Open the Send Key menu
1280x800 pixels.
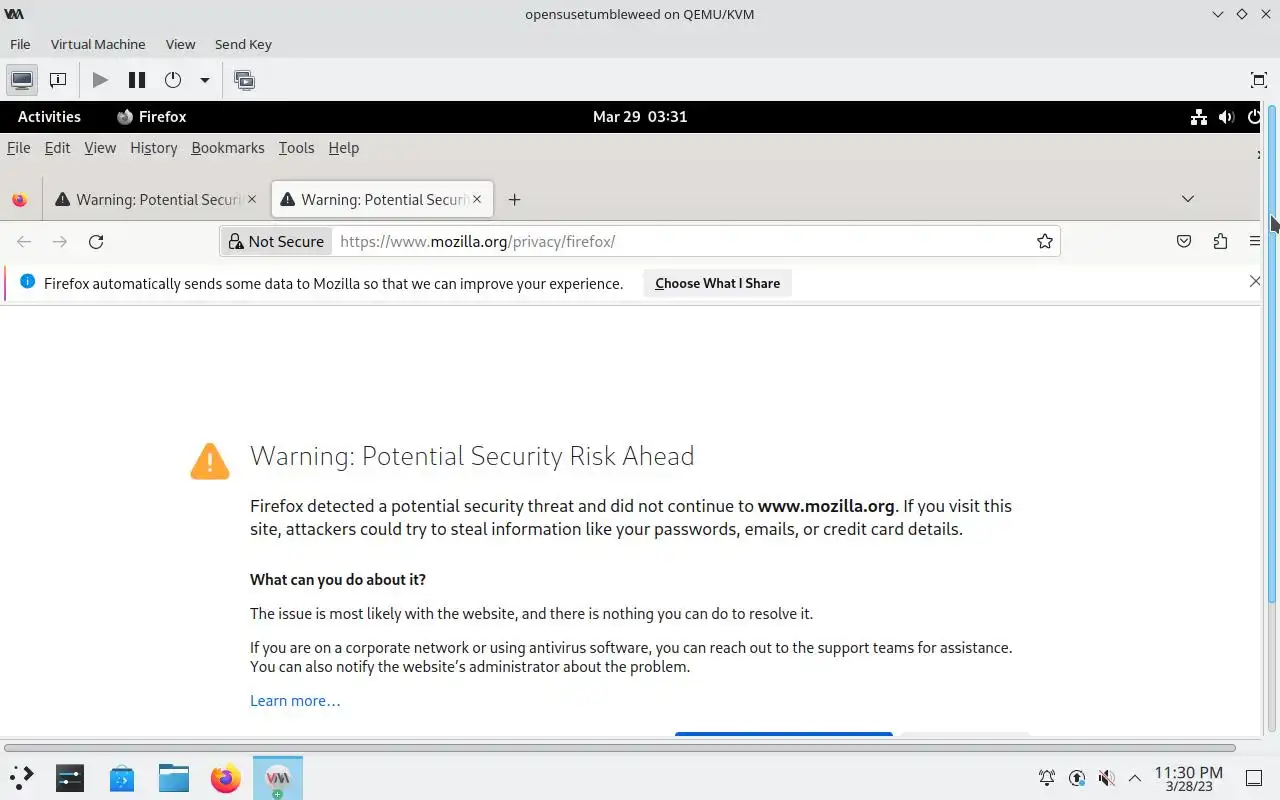click(243, 44)
